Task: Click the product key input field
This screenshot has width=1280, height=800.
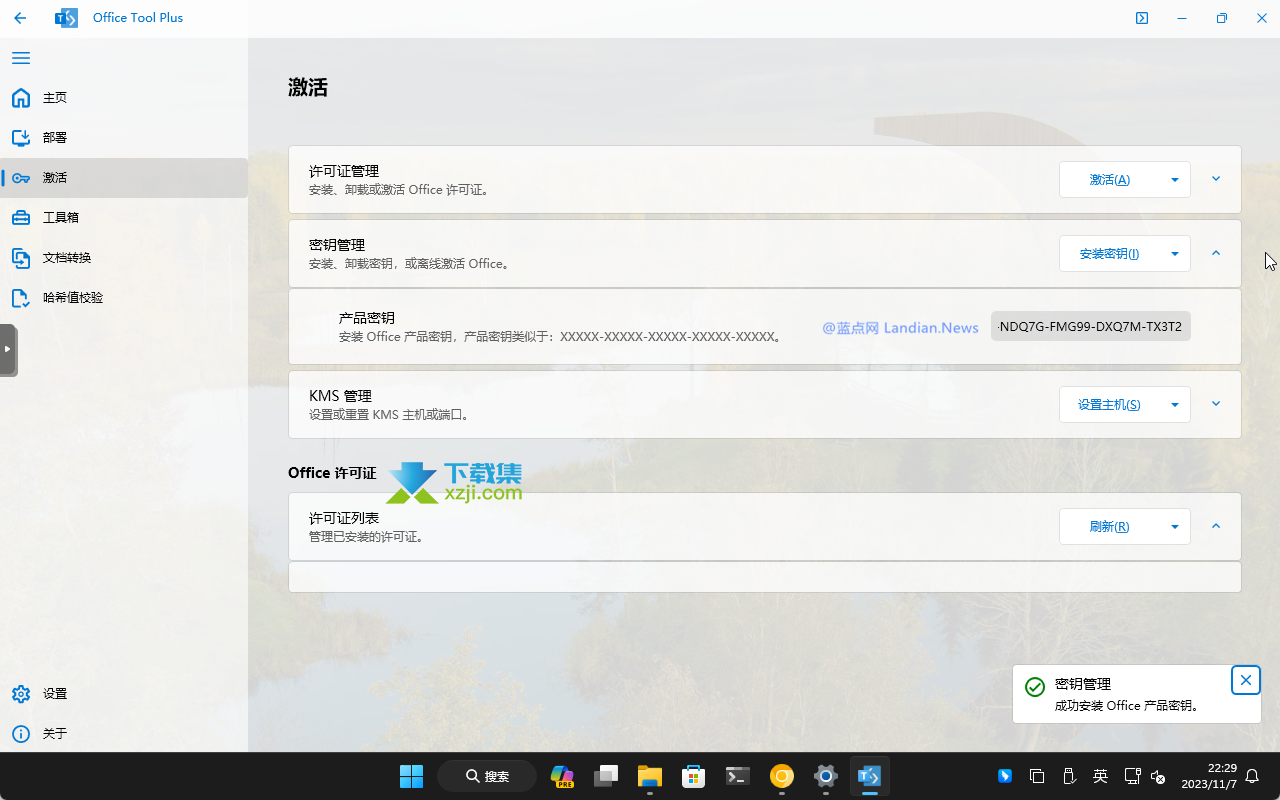Action: click(1091, 326)
